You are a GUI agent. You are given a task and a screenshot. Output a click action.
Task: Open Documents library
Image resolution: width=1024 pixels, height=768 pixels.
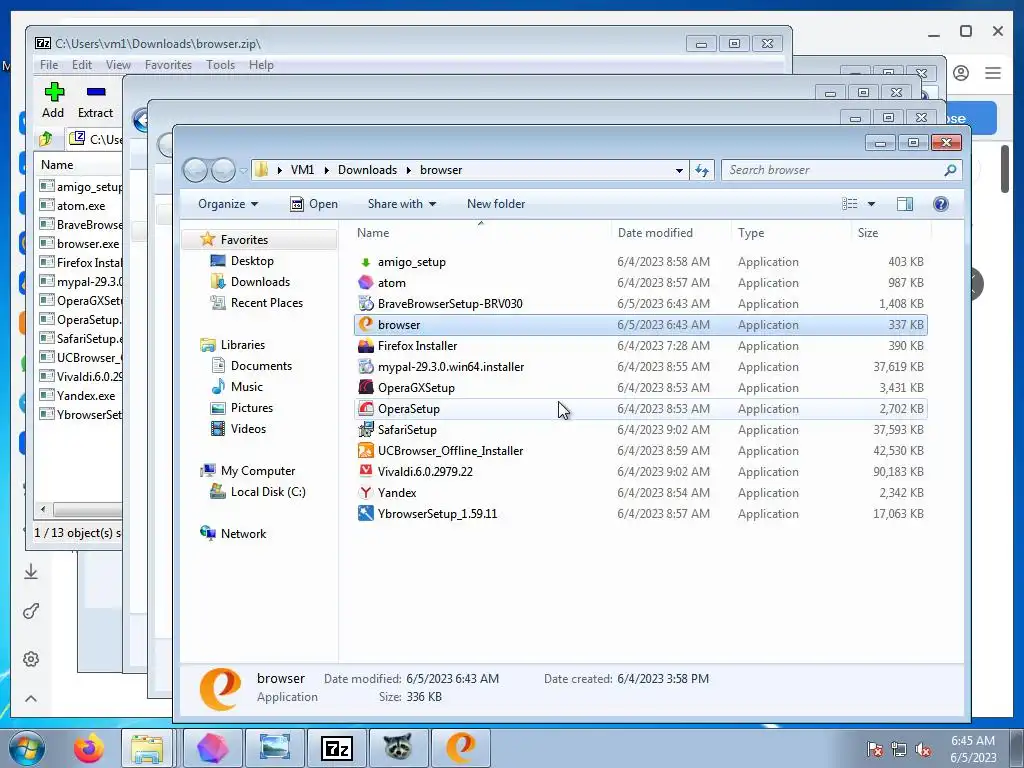pos(261,366)
